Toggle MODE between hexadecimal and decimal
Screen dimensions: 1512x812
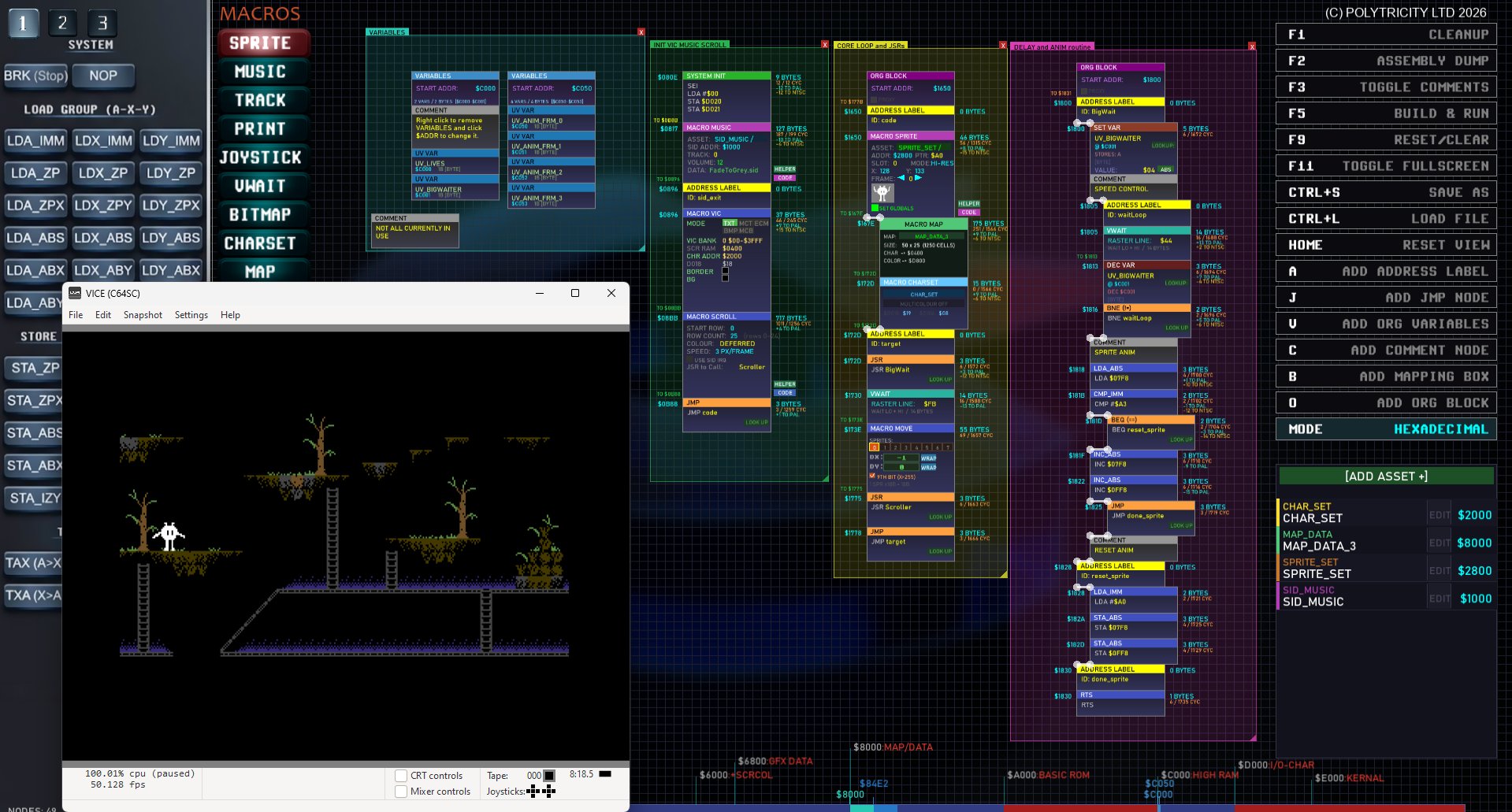1386,429
